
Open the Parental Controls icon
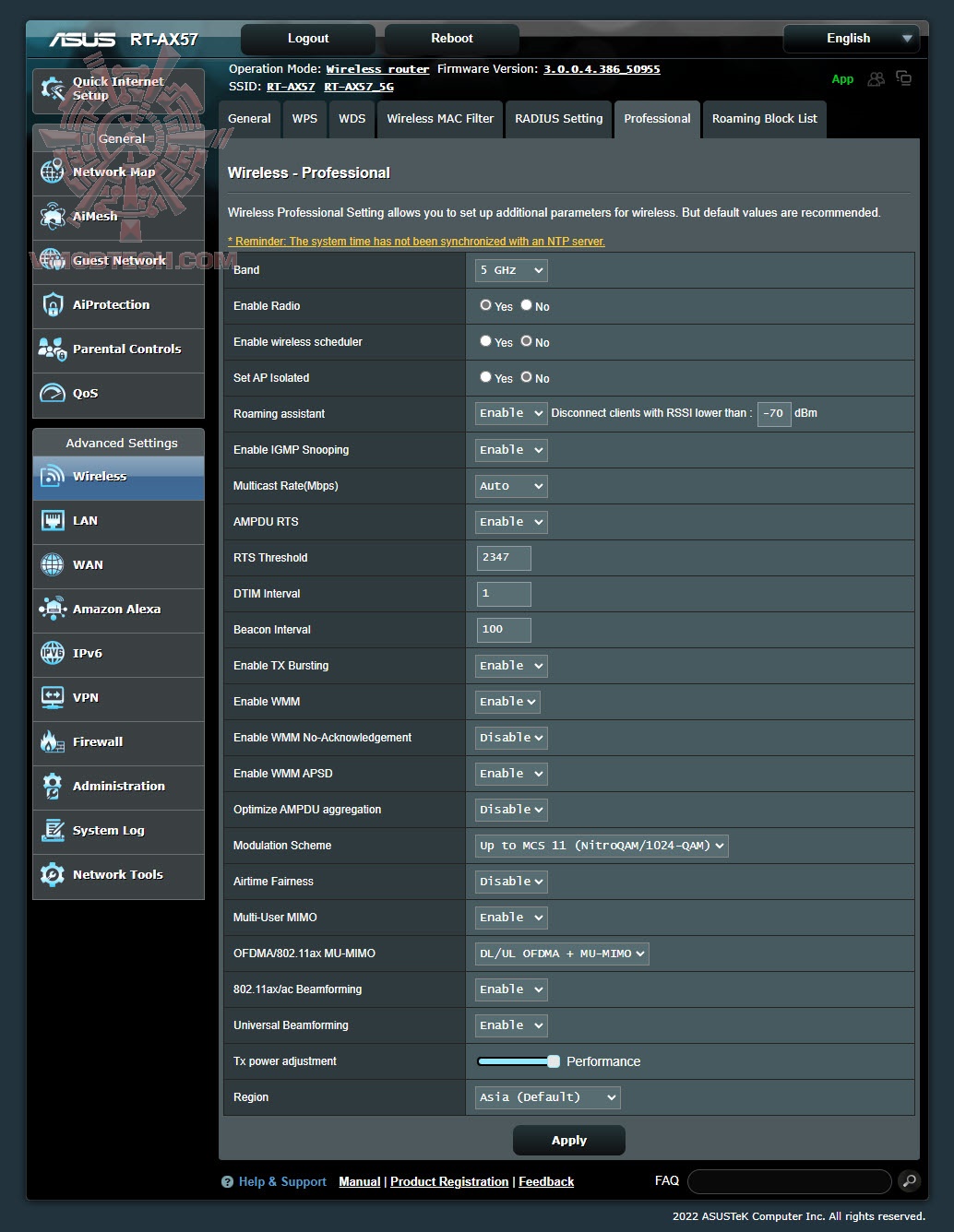click(53, 349)
